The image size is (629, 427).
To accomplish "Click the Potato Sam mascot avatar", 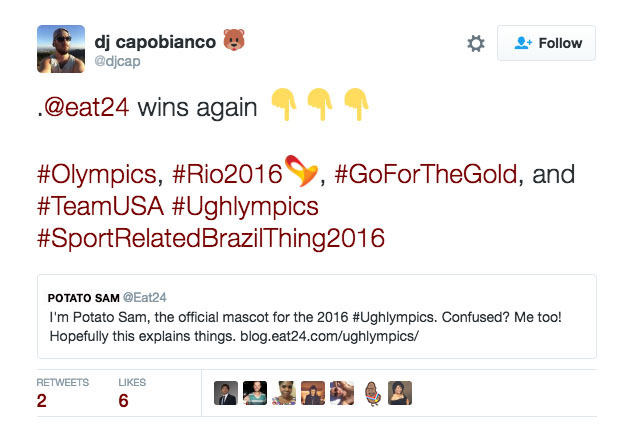I will (372, 393).
